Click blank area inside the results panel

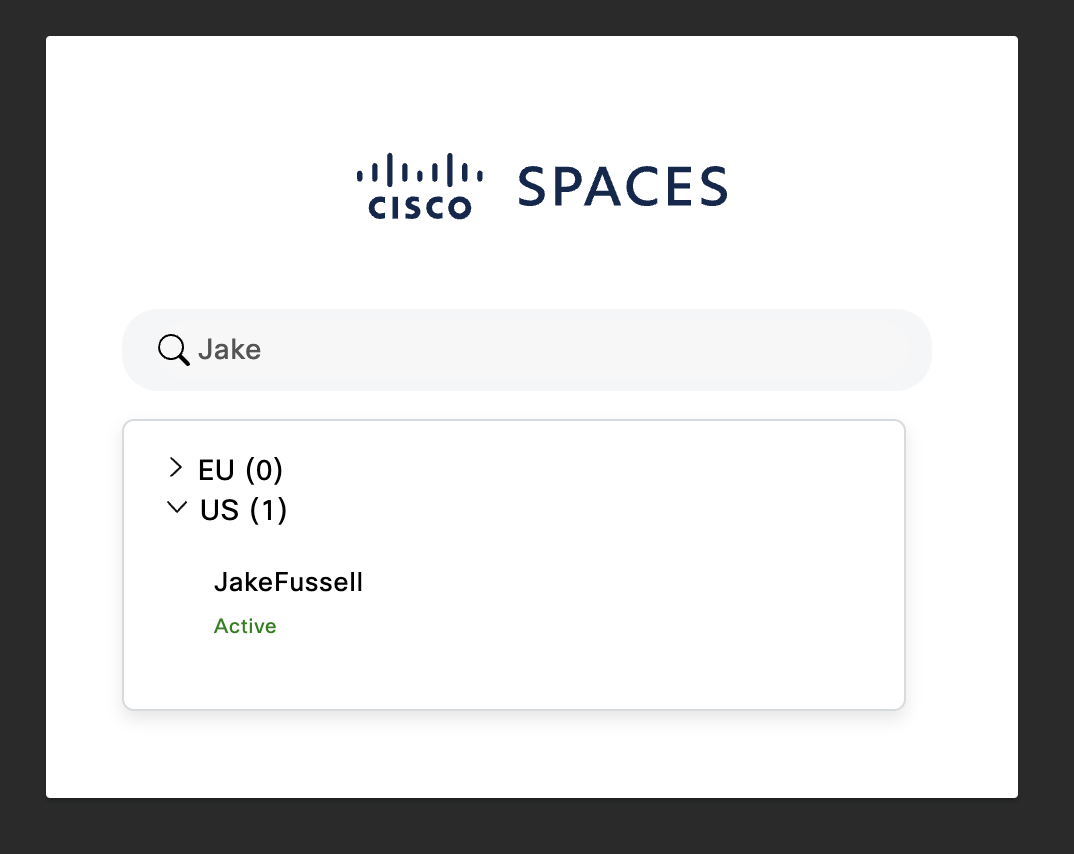(616, 562)
